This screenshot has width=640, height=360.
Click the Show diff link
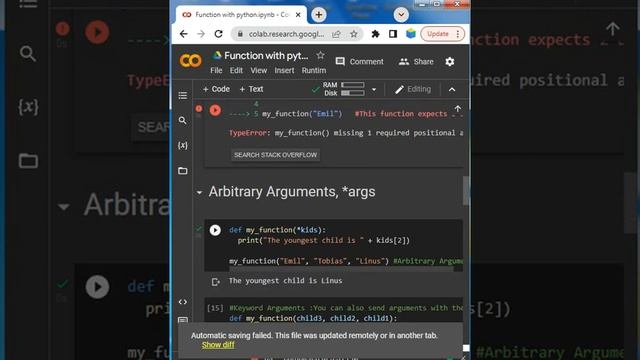tap(218, 345)
